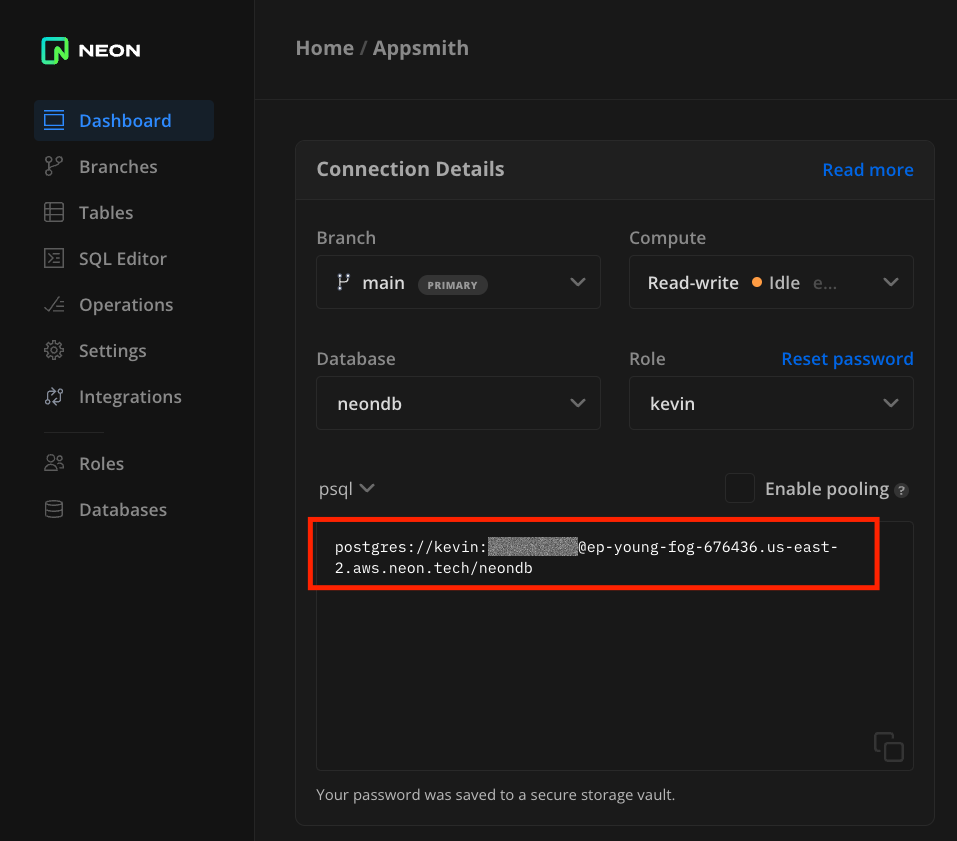This screenshot has width=957, height=841.
Task: Click the Roles icon
Action: 54,463
